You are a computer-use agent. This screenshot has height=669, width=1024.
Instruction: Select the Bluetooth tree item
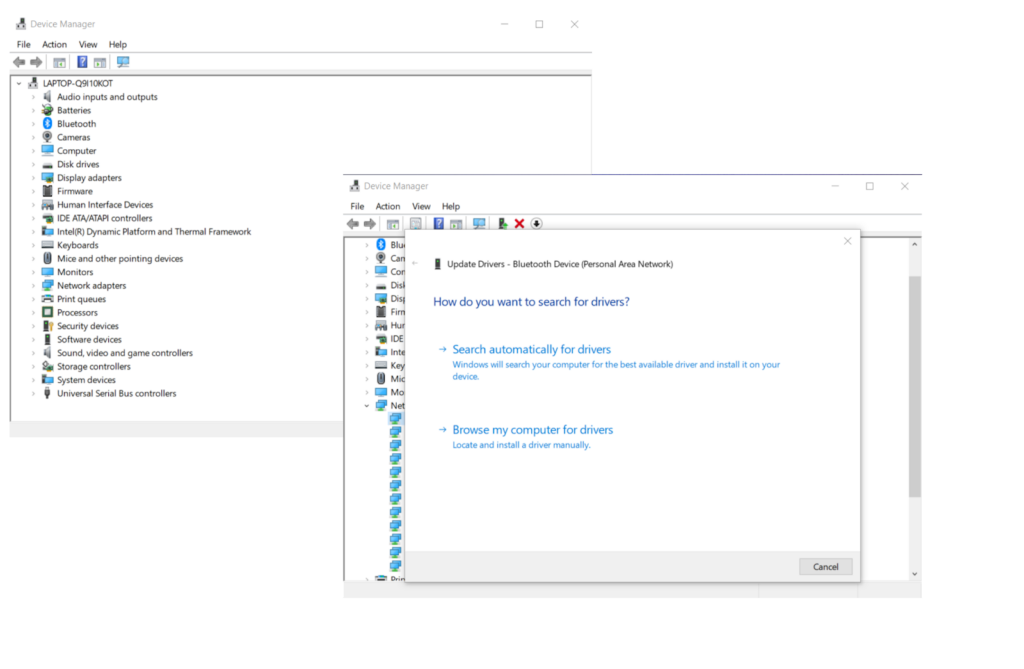tap(75, 123)
